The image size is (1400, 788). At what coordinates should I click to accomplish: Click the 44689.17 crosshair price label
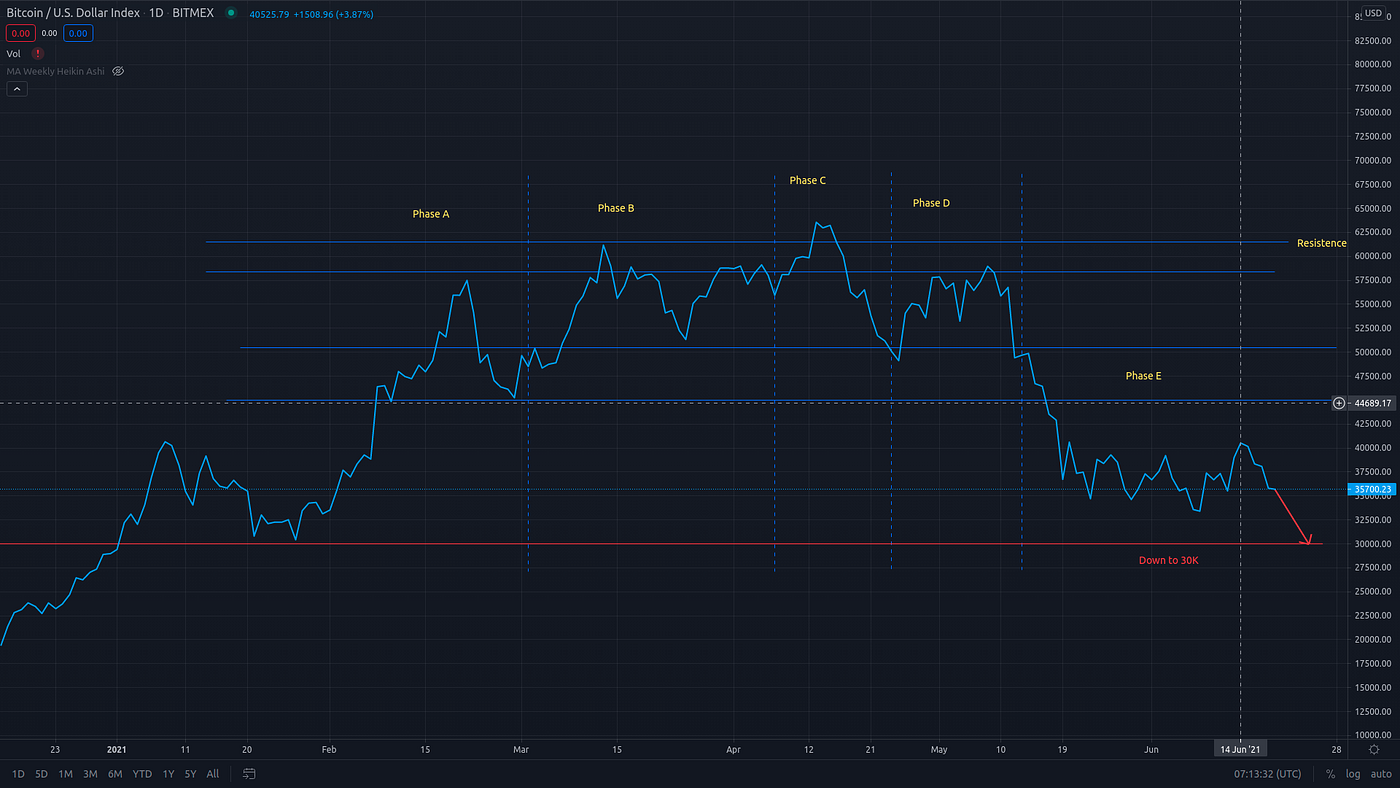point(1371,403)
